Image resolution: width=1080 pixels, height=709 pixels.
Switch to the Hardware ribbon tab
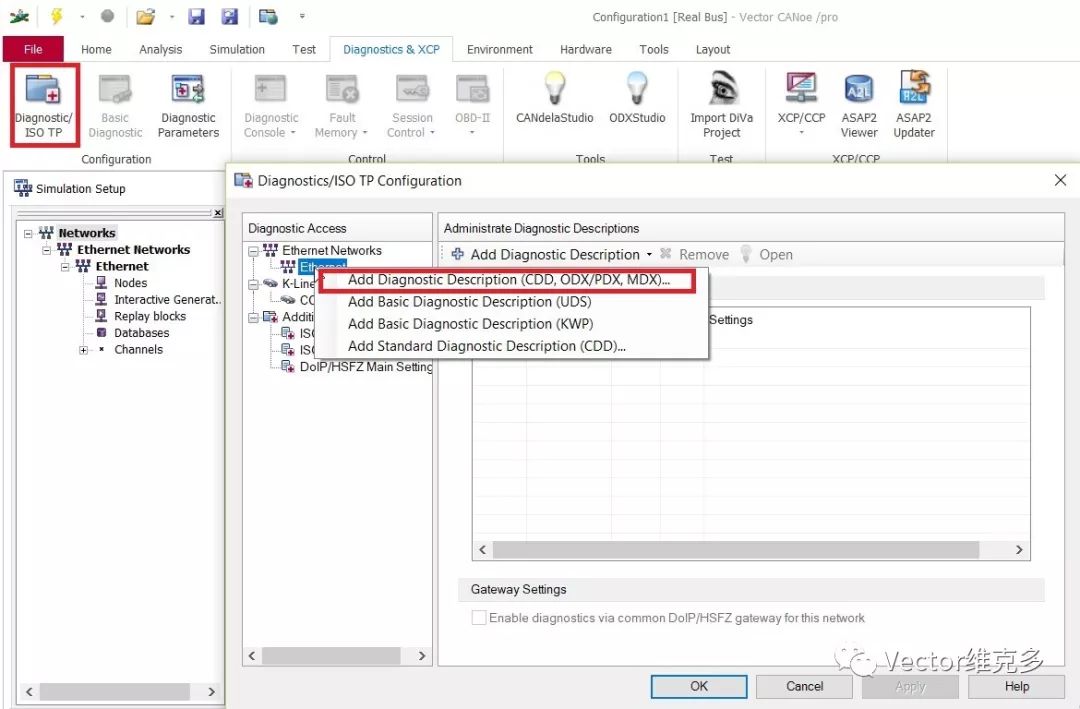(x=585, y=50)
